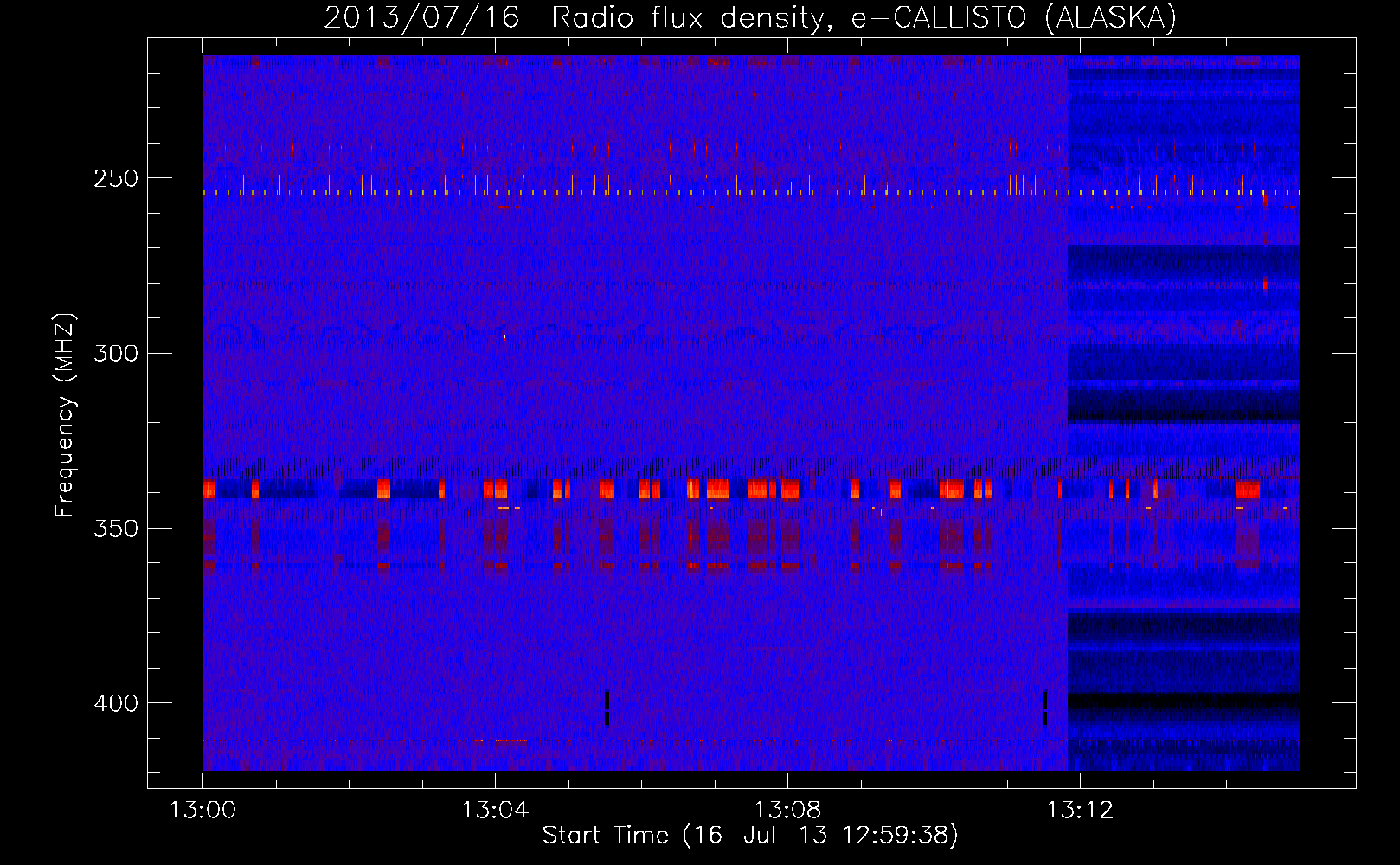
Task: Click the 13:00 time tick label
Action: (203, 811)
